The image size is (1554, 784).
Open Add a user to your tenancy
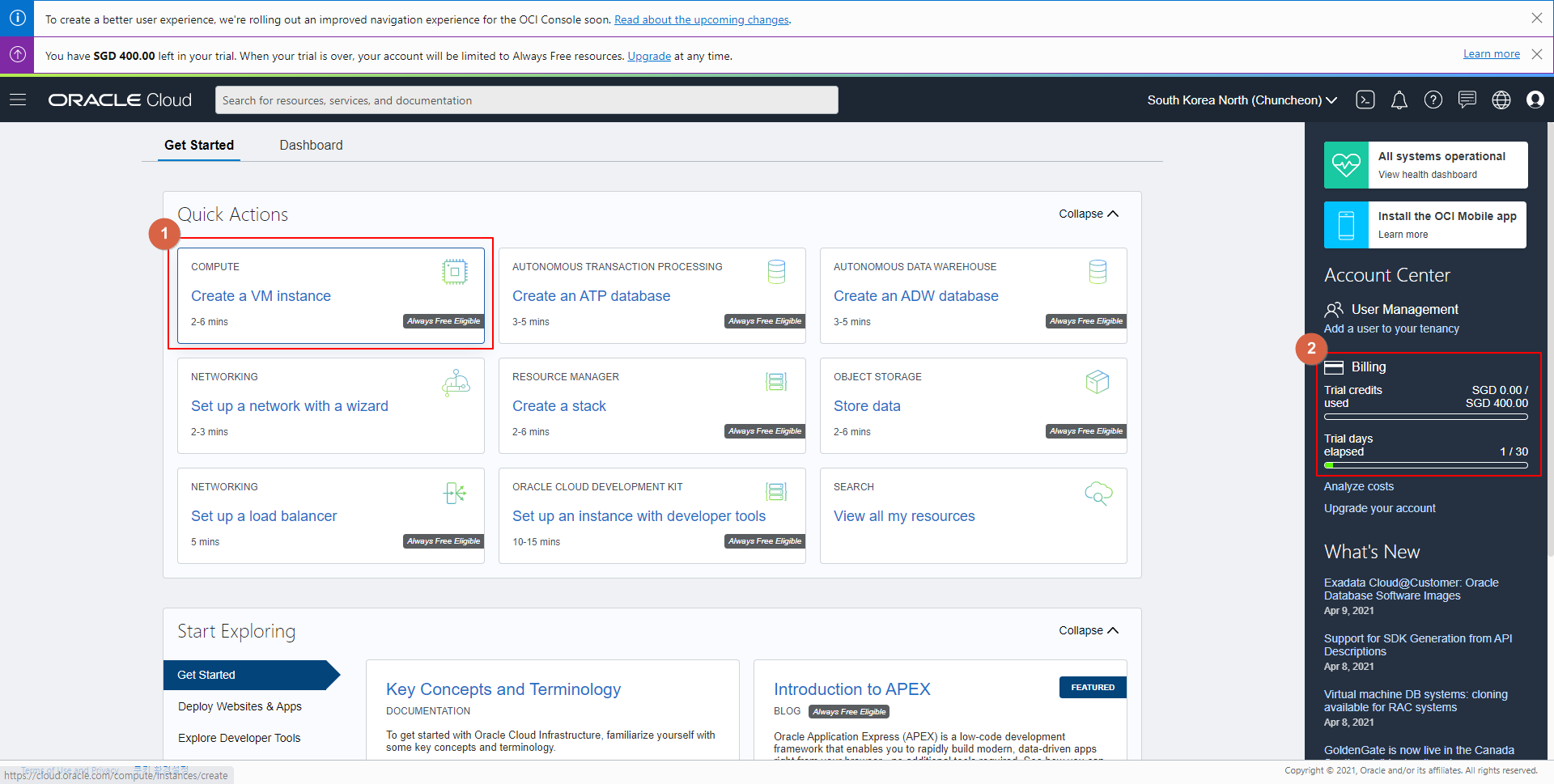pos(1391,328)
